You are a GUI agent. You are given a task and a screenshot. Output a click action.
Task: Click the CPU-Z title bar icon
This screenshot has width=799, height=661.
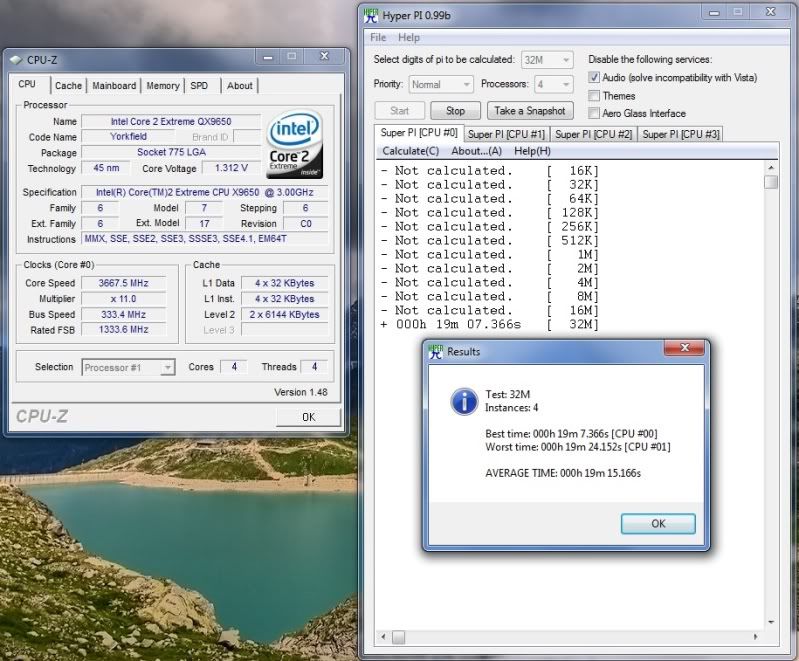pos(15,59)
